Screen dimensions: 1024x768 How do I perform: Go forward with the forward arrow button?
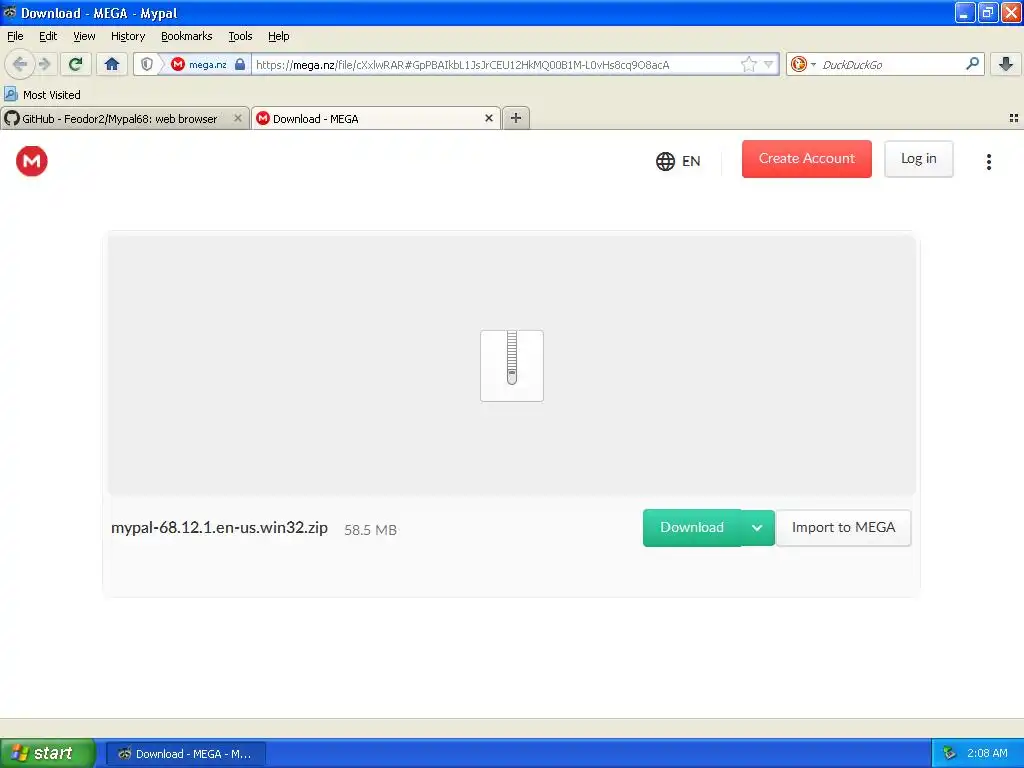pos(45,64)
